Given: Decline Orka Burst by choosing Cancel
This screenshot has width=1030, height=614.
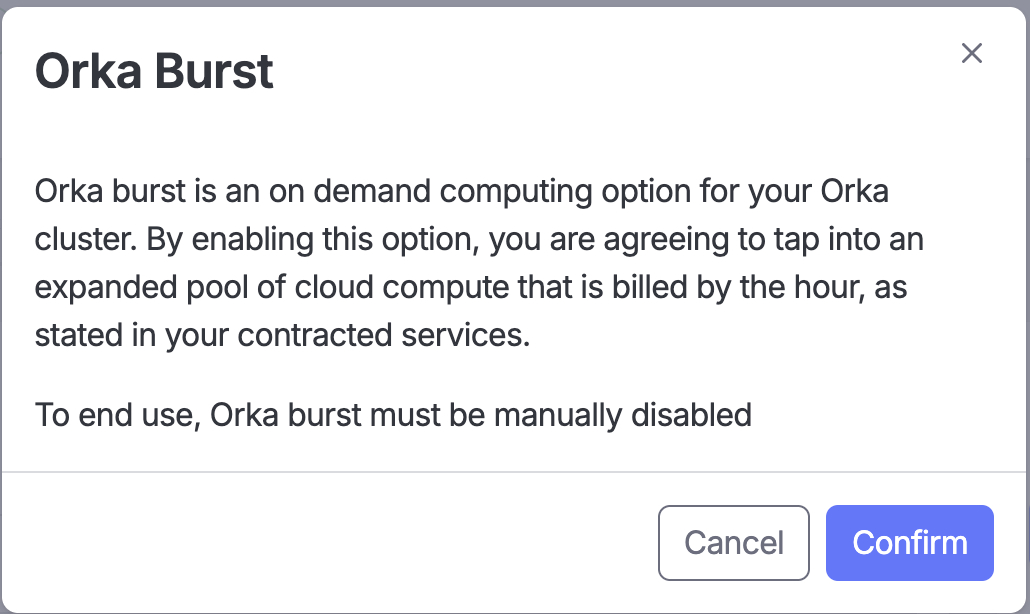Looking at the screenshot, I should tap(733, 543).
